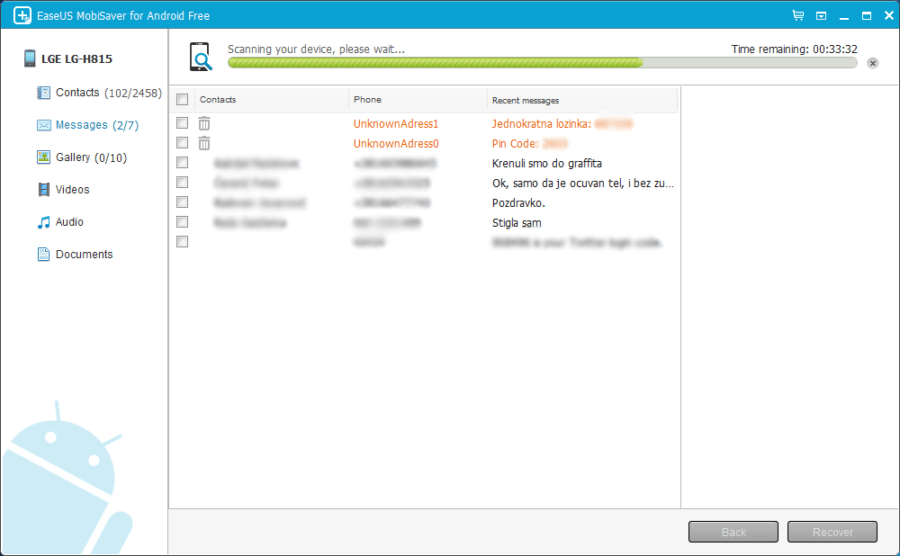Click 'Scanning your device, please wait...' text
The image size is (900, 556).
pyautogui.click(x=316, y=49)
